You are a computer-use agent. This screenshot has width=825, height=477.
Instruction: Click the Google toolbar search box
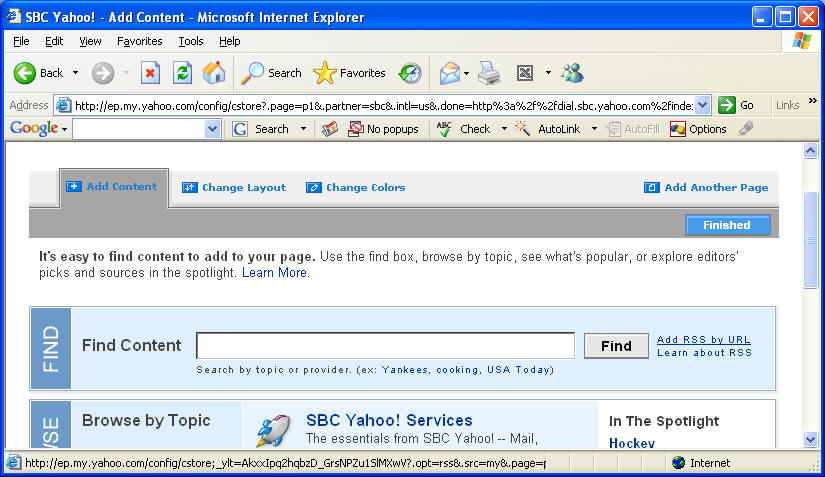[139, 129]
